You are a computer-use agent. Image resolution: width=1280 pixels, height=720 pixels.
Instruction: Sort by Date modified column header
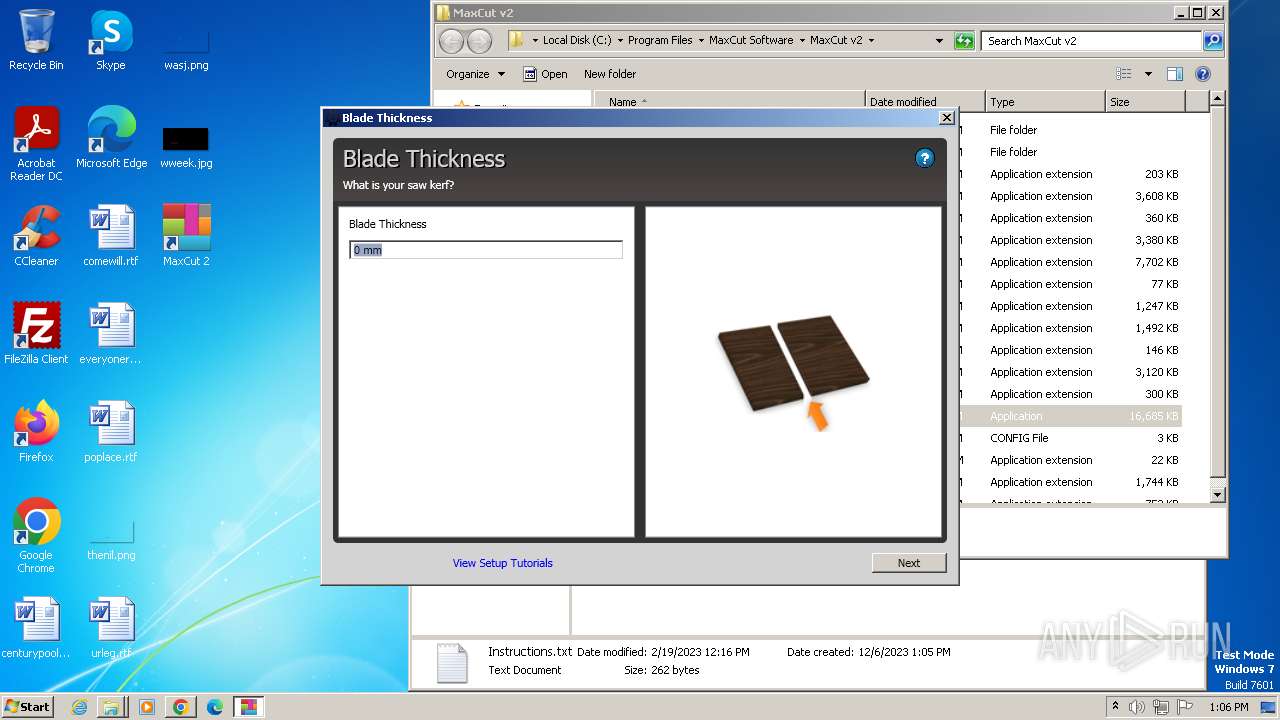pyautogui.click(x=925, y=102)
